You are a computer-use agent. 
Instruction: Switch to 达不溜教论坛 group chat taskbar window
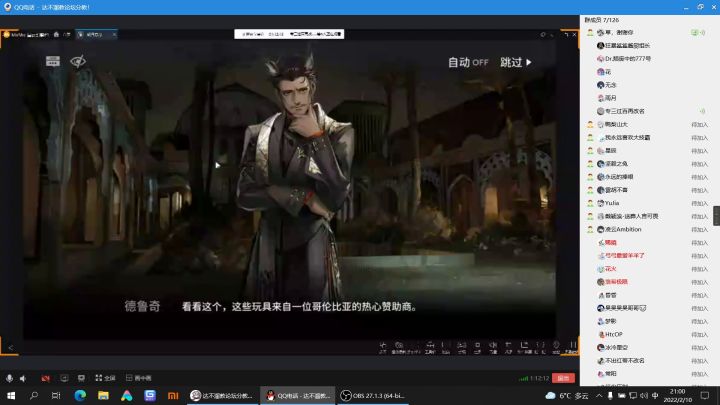pyautogui.click(x=222, y=395)
